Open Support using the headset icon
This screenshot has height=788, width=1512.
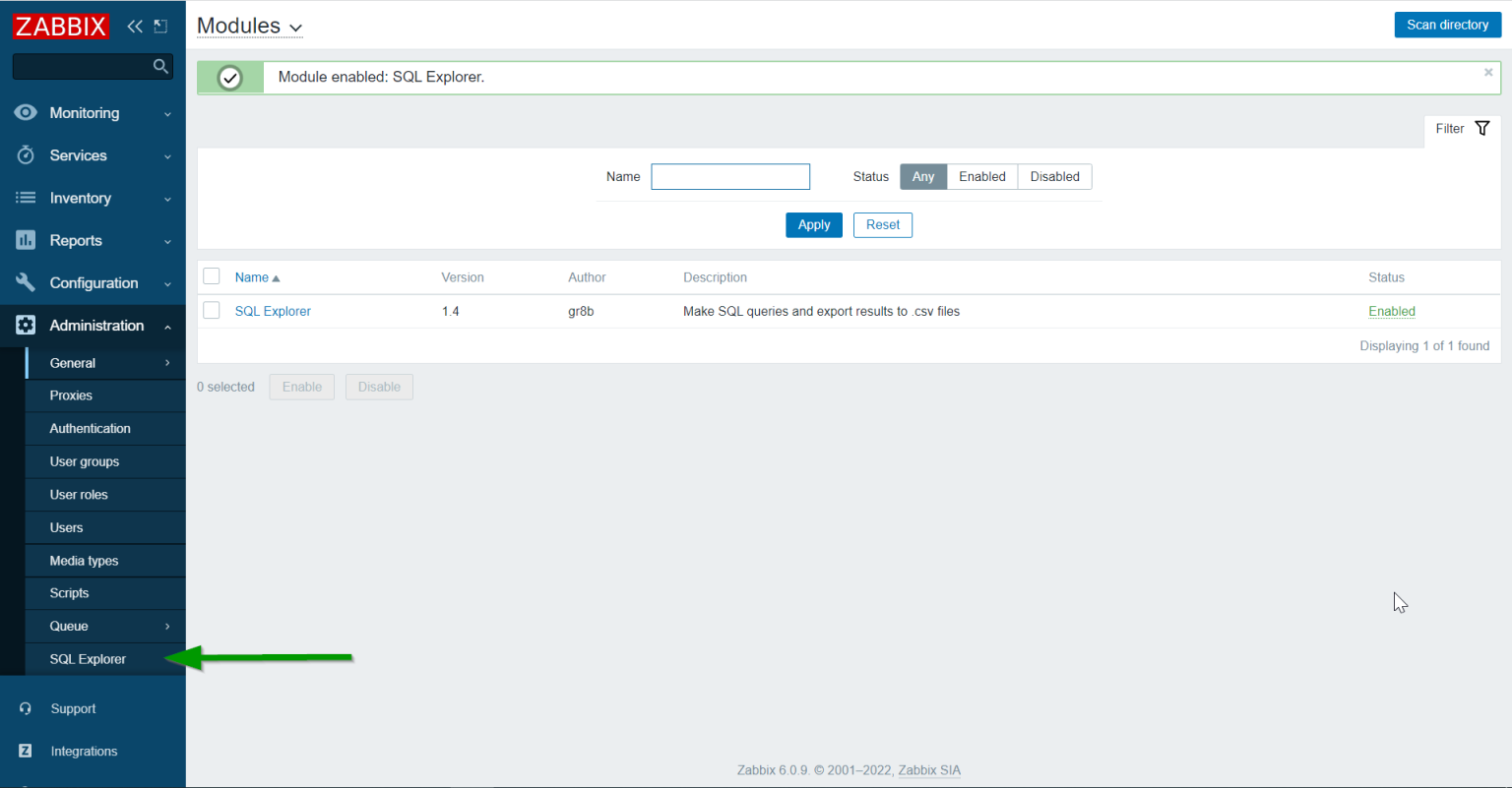(26, 708)
